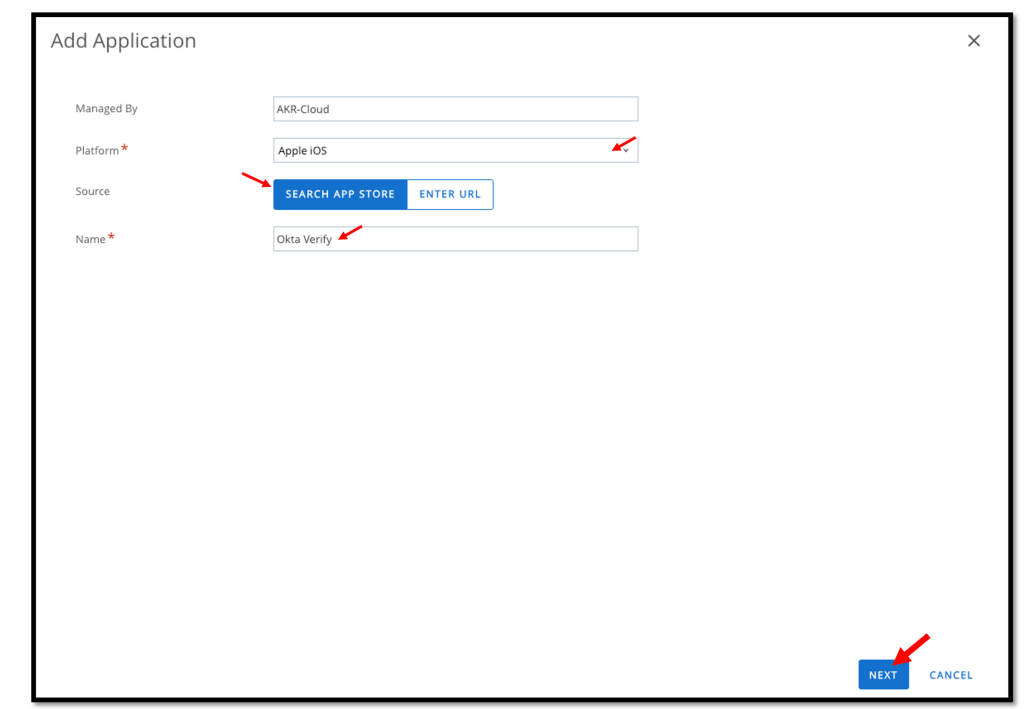Click the Managed By label

click(106, 109)
